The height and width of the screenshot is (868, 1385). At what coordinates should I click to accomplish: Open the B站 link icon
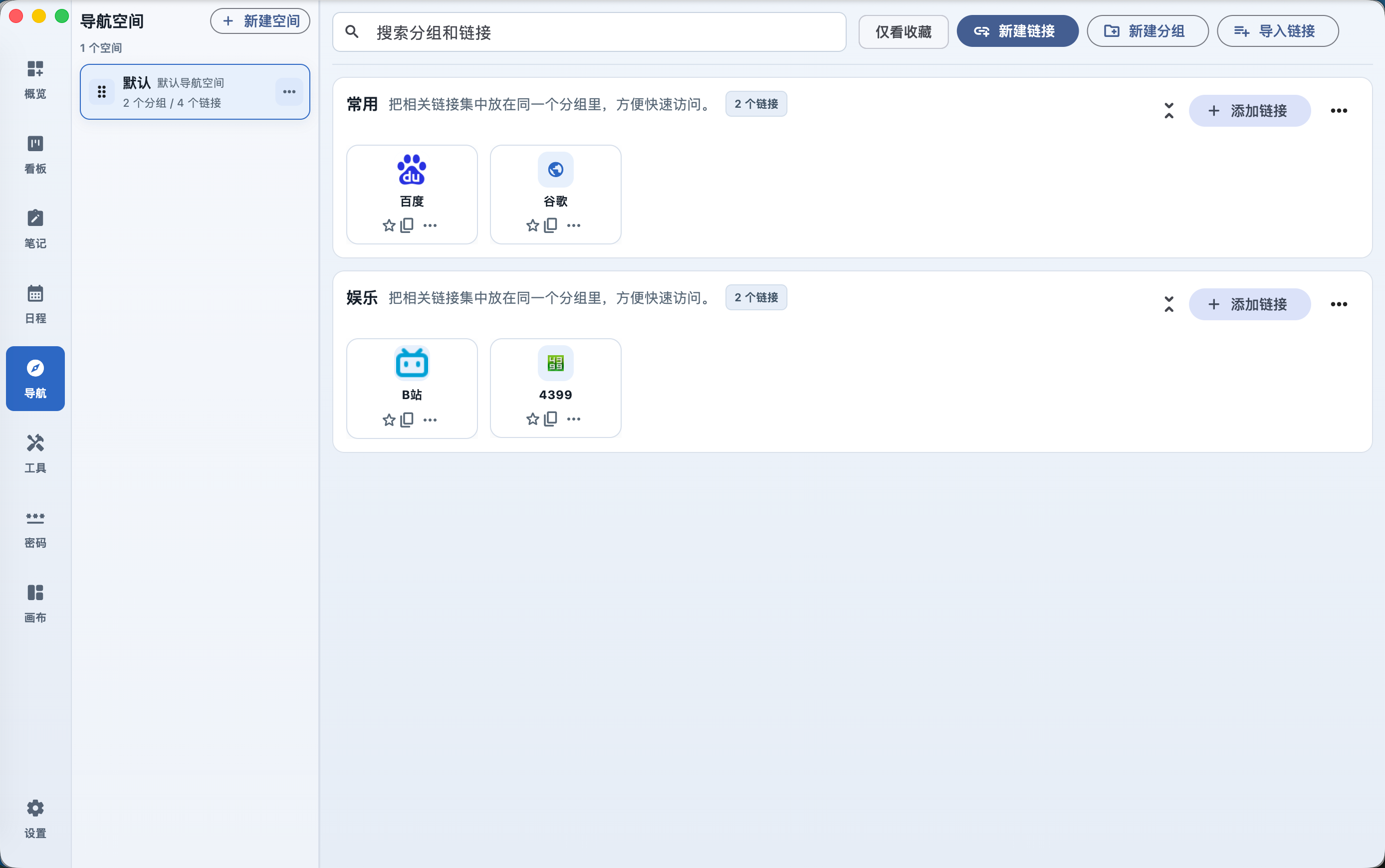(412, 363)
